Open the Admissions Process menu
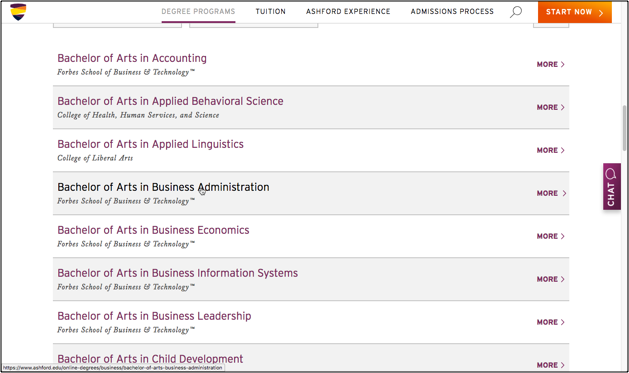This screenshot has height=373, width=629. tap(452, 12)
